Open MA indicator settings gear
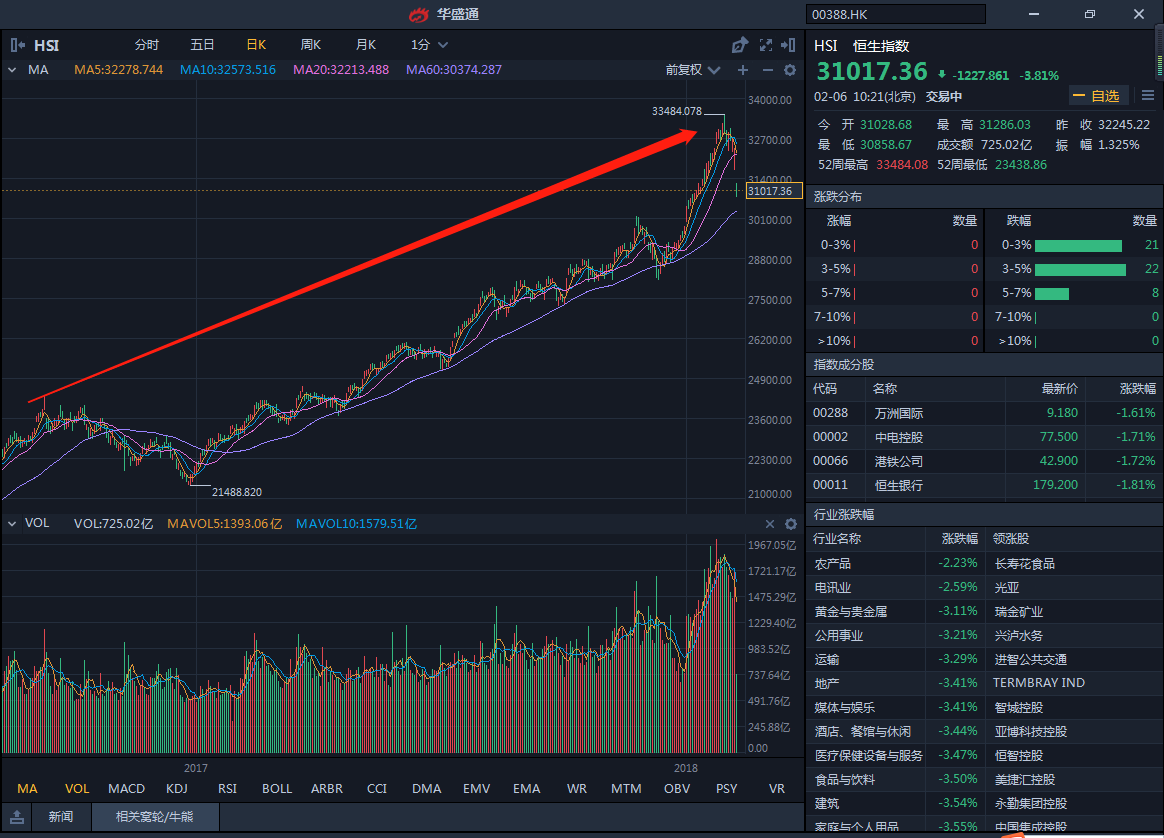The height and width of the screenshot is (838, 1164). (x=790, y=70)
